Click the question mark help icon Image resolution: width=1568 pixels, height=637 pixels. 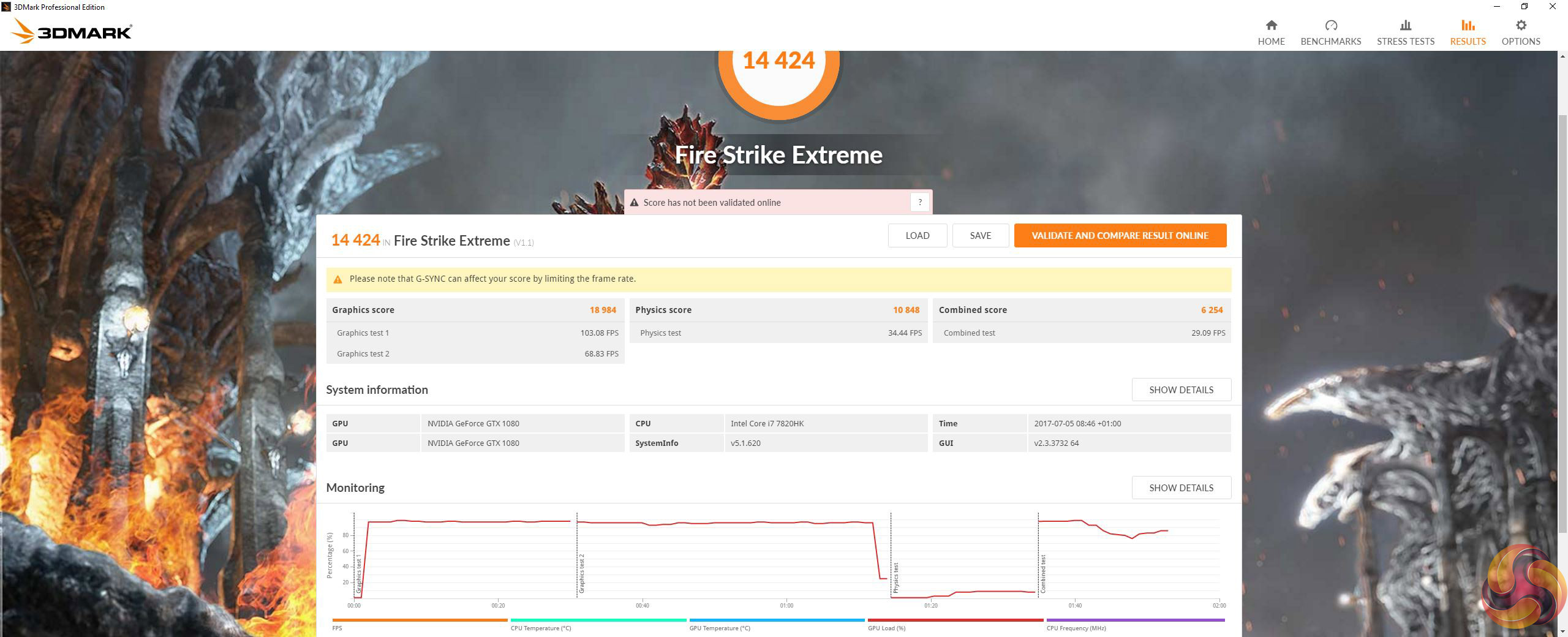pos(919,202)
